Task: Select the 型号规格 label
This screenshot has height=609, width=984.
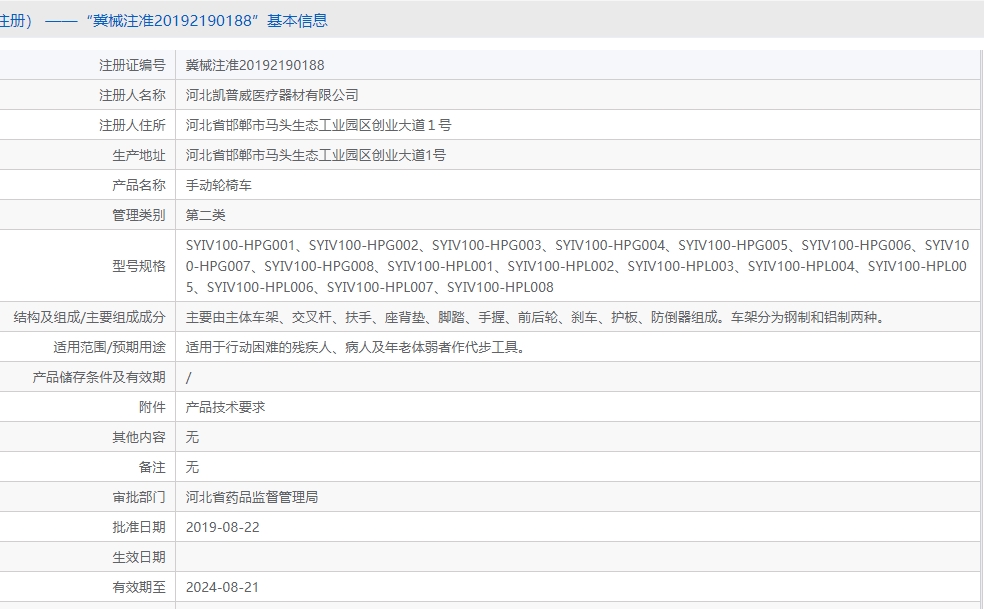Action: click(139, 266)
